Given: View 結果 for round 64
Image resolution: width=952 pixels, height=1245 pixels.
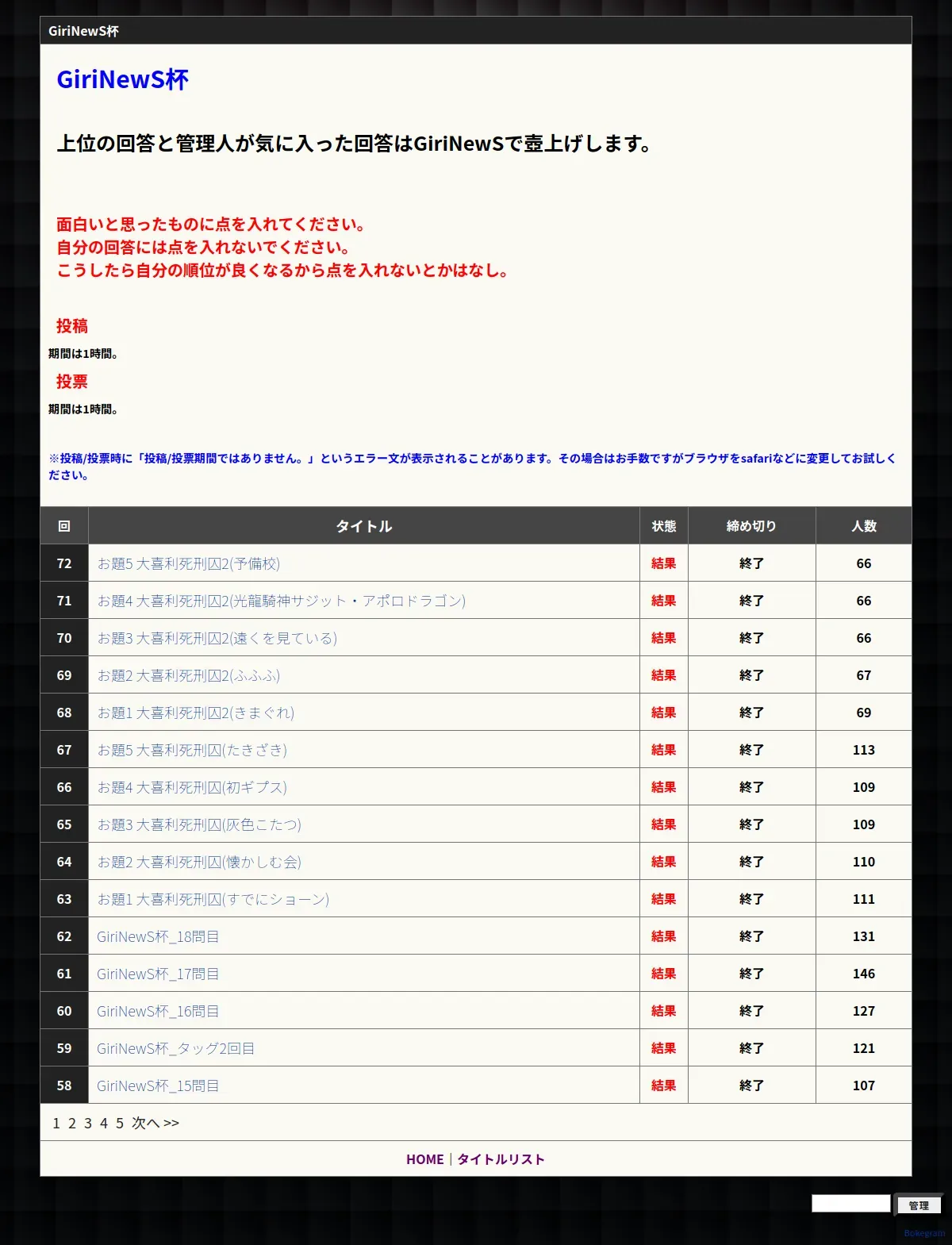Looking at the screenshot, I should coord(664,862).
